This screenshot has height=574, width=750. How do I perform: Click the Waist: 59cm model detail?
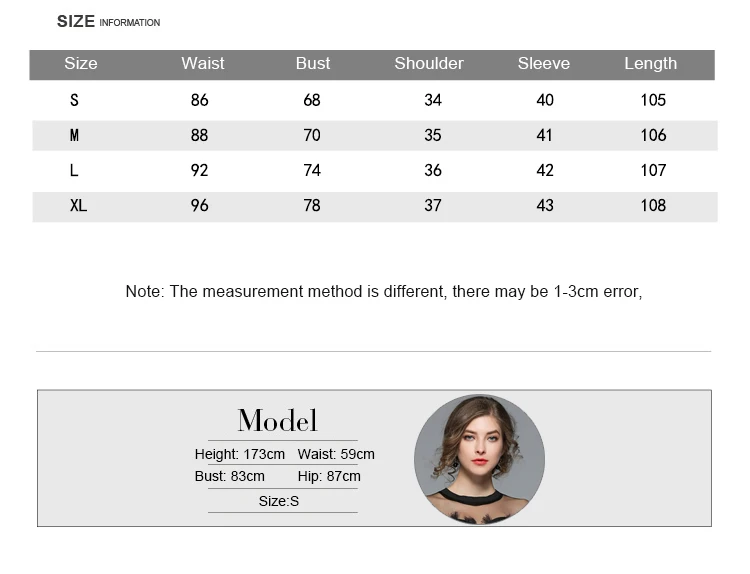click(336, 454)
